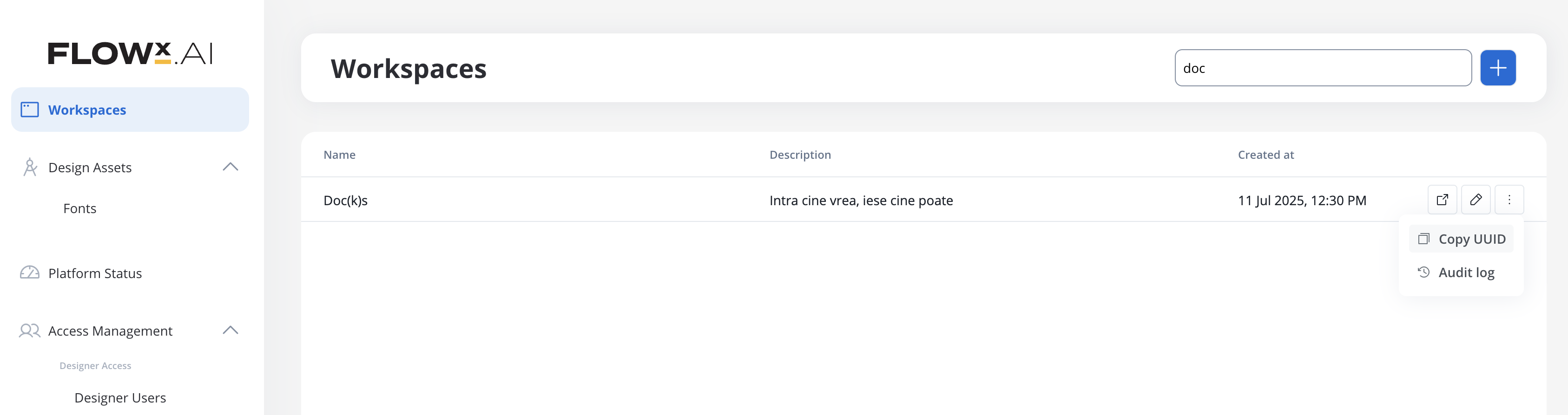The image size is (1568, 415).
Task: Click the Workspaces window icon in sidebar
Action: tap(30, 110)
